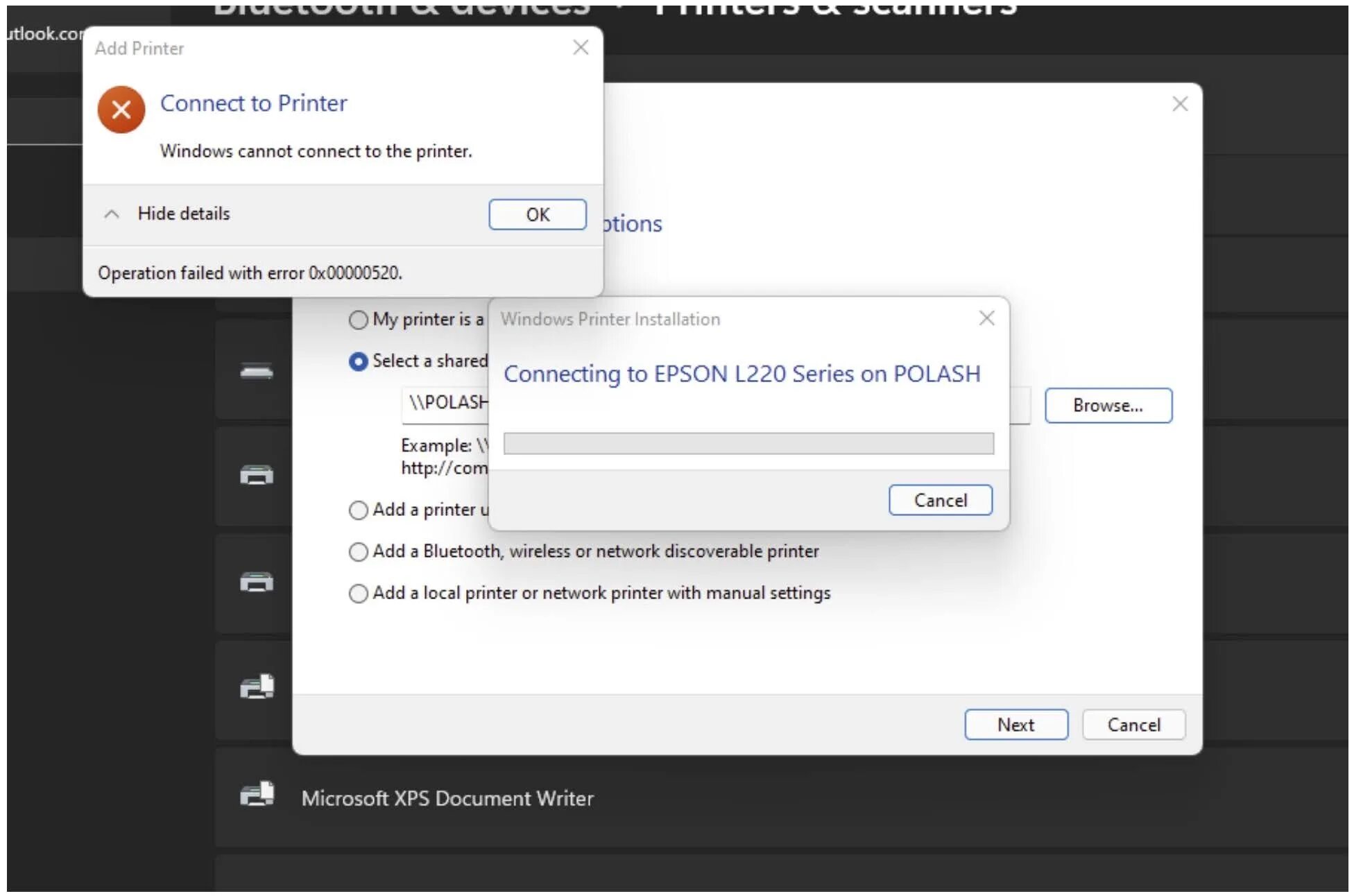Click the Browse... button for shared printers
Screen dimensions: 1354x896
1108,405
